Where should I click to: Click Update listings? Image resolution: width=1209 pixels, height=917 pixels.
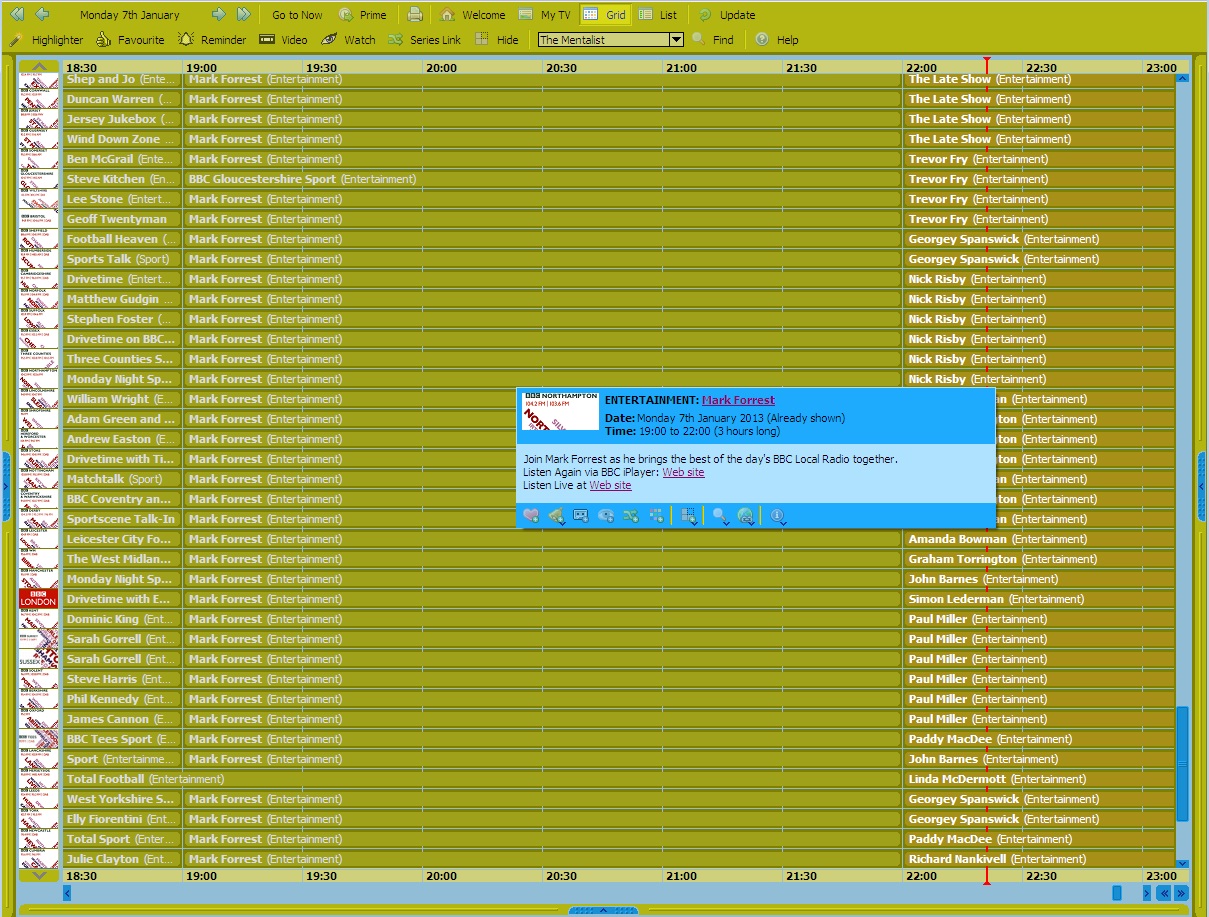point(727,15)
